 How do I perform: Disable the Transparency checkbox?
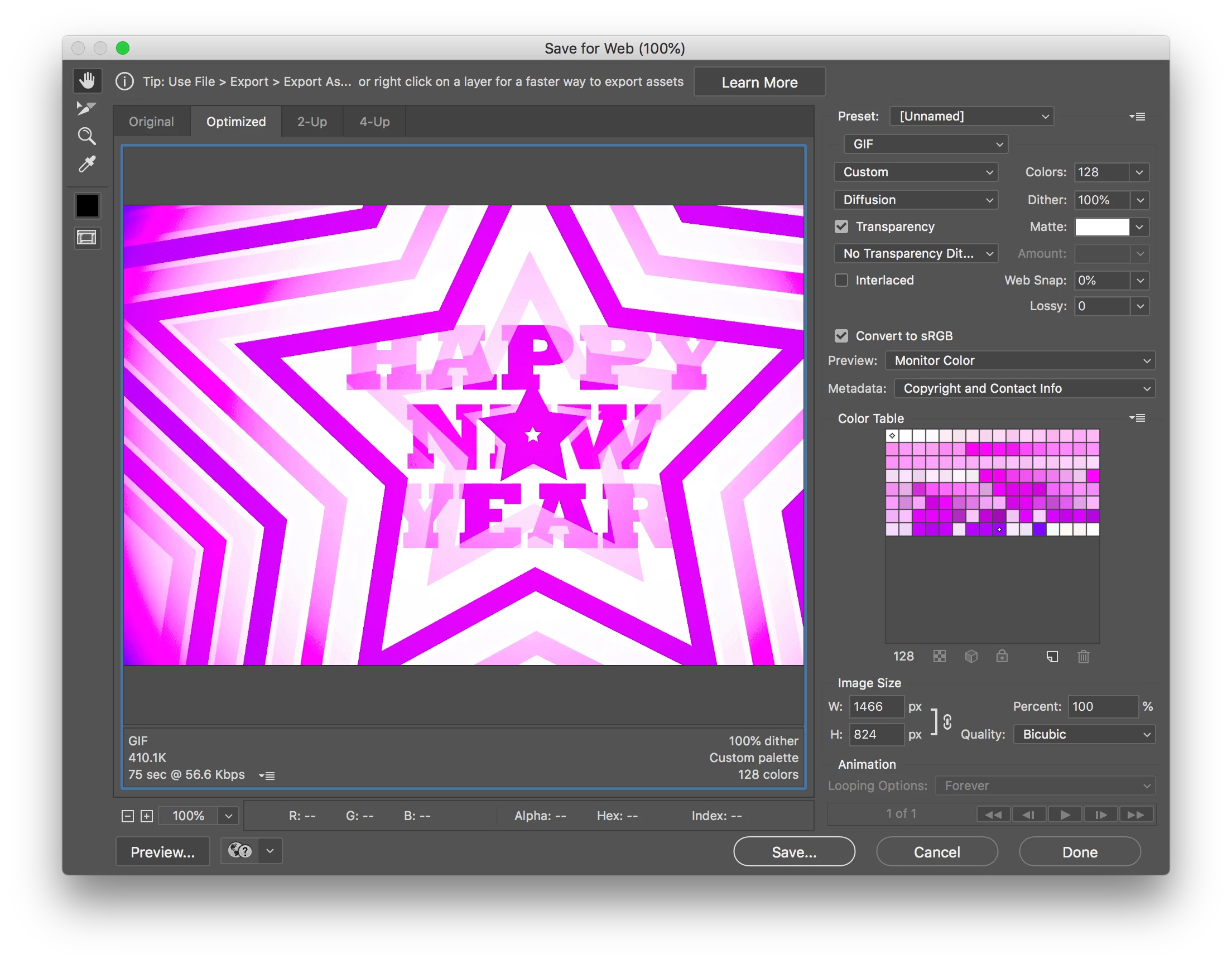841,227
